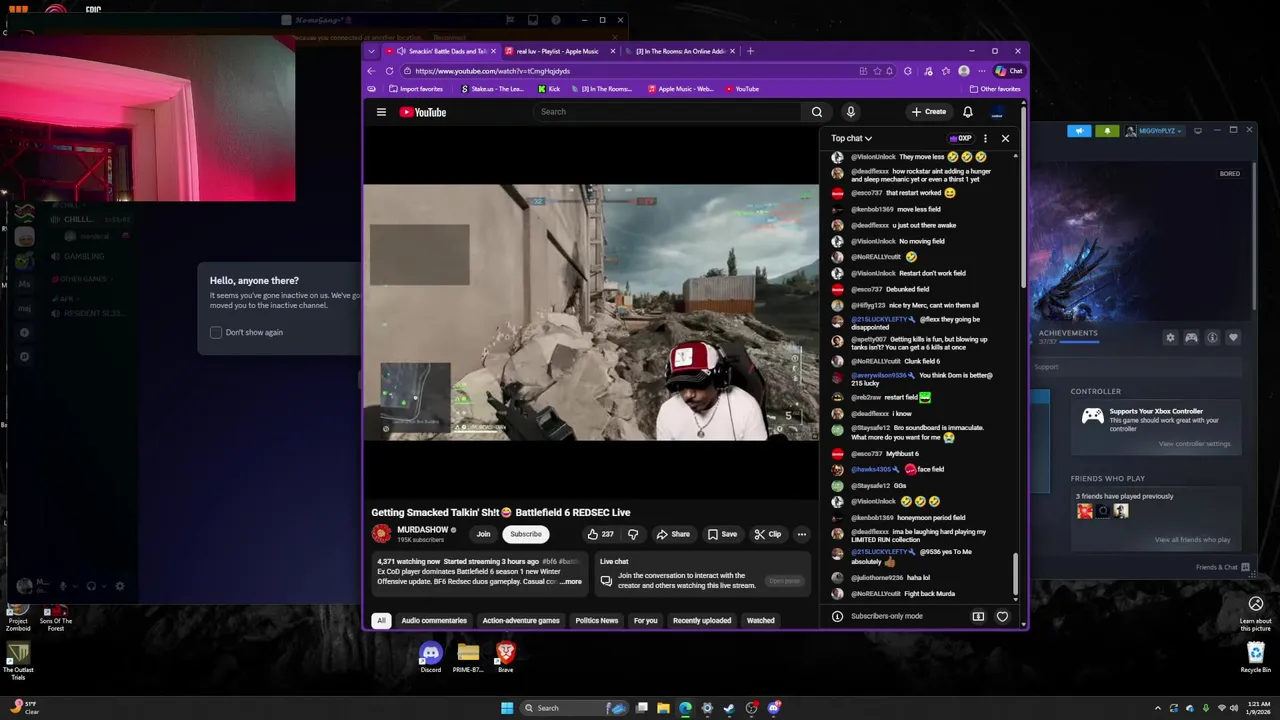Select Recently uploaded filter chip

pos(702,621)
